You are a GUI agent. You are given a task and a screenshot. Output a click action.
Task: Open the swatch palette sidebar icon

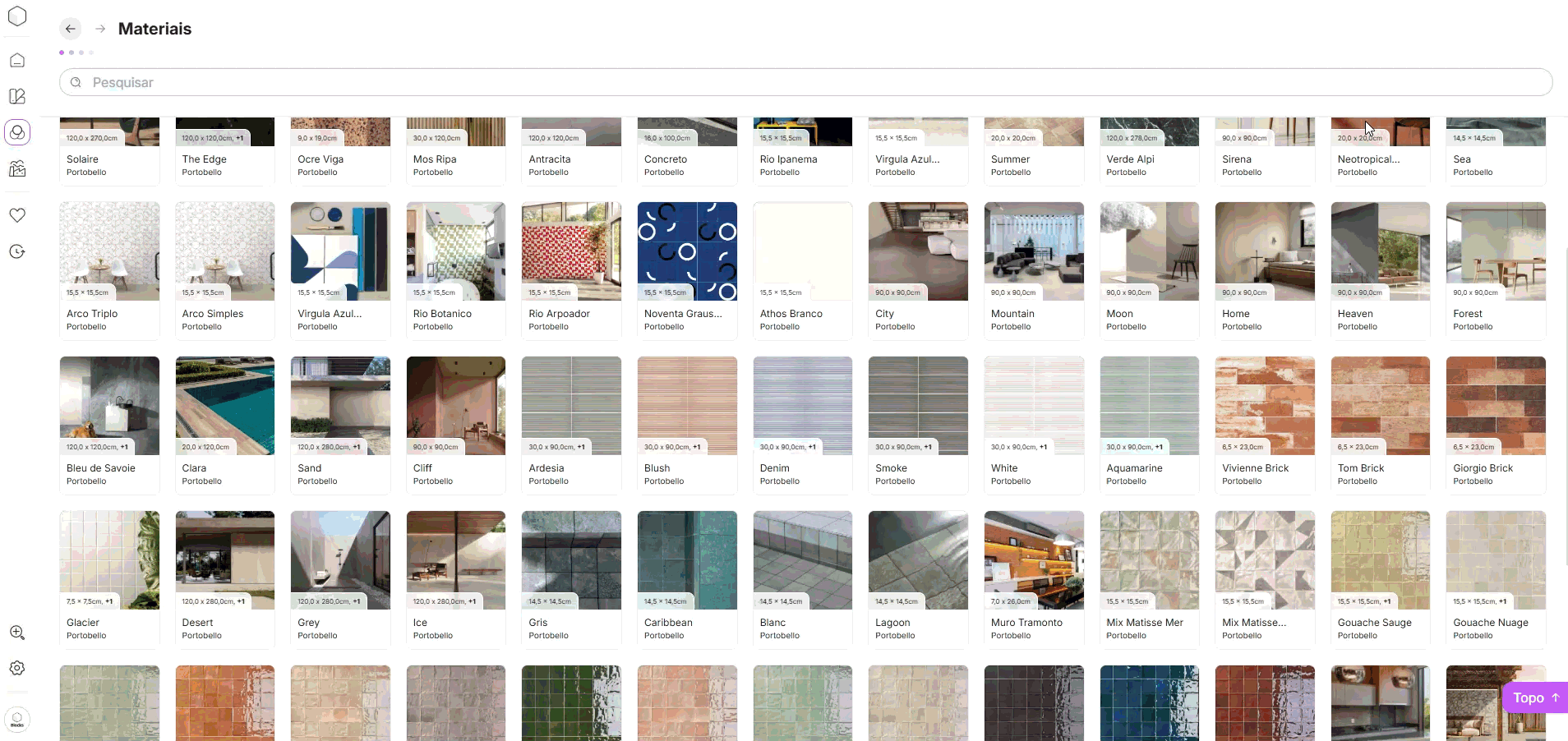click(17, 97)
